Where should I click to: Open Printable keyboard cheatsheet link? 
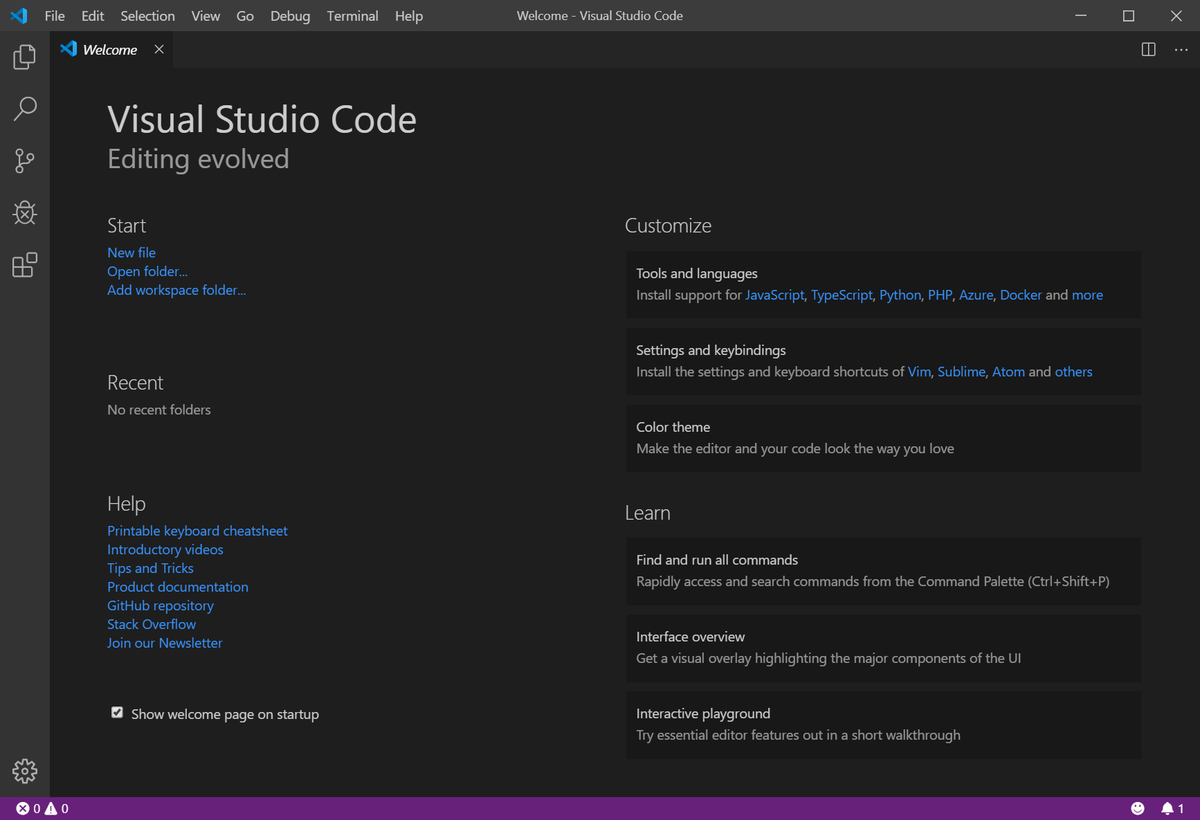click(x=197, y=531)
